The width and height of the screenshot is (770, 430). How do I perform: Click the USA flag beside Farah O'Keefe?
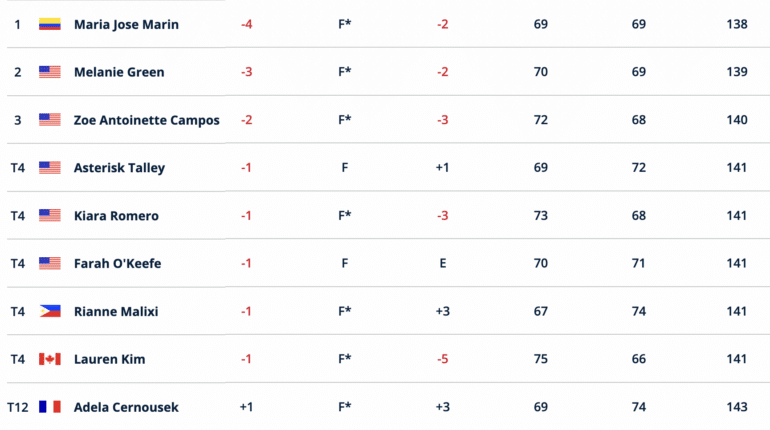pos(50,264)
